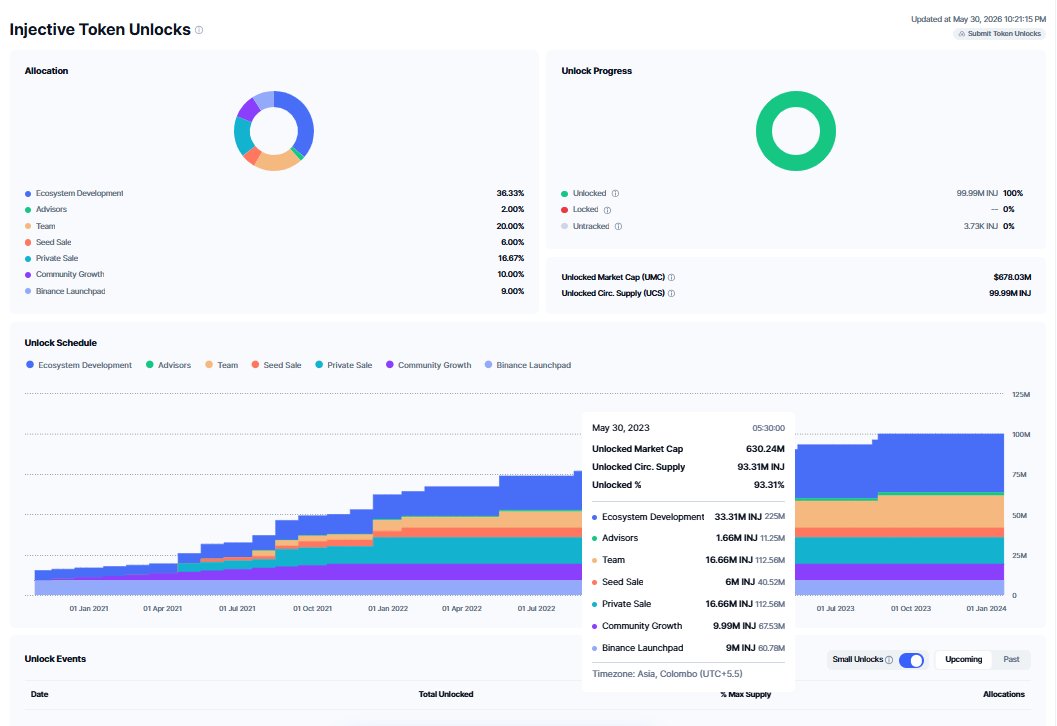The image size is (1057, 726).
Task: Click the 01 Oct 2021 axis label
Action: click(x=312, y=609)
